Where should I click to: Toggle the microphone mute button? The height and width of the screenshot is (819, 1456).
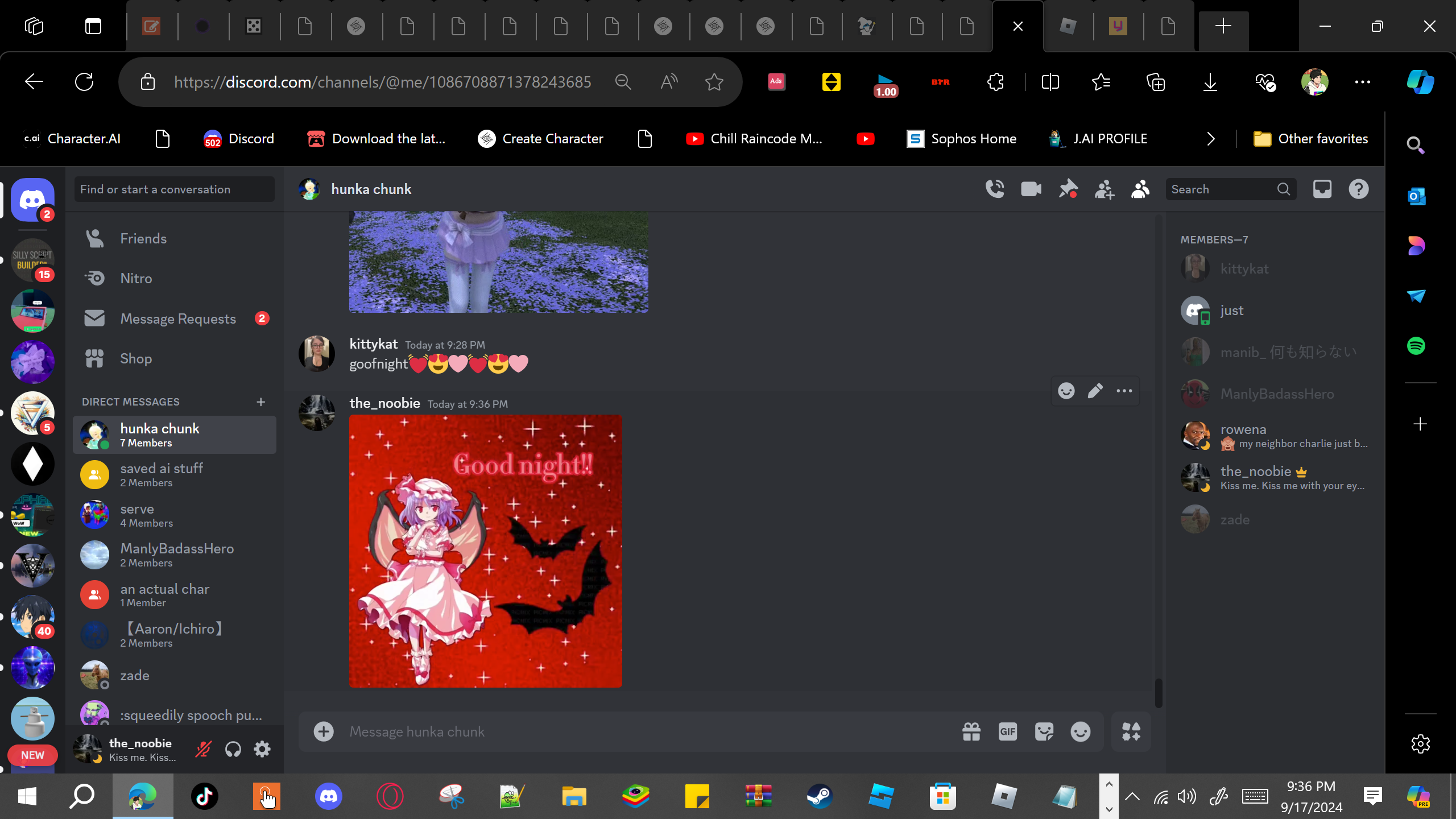click(x=203, y=750)
